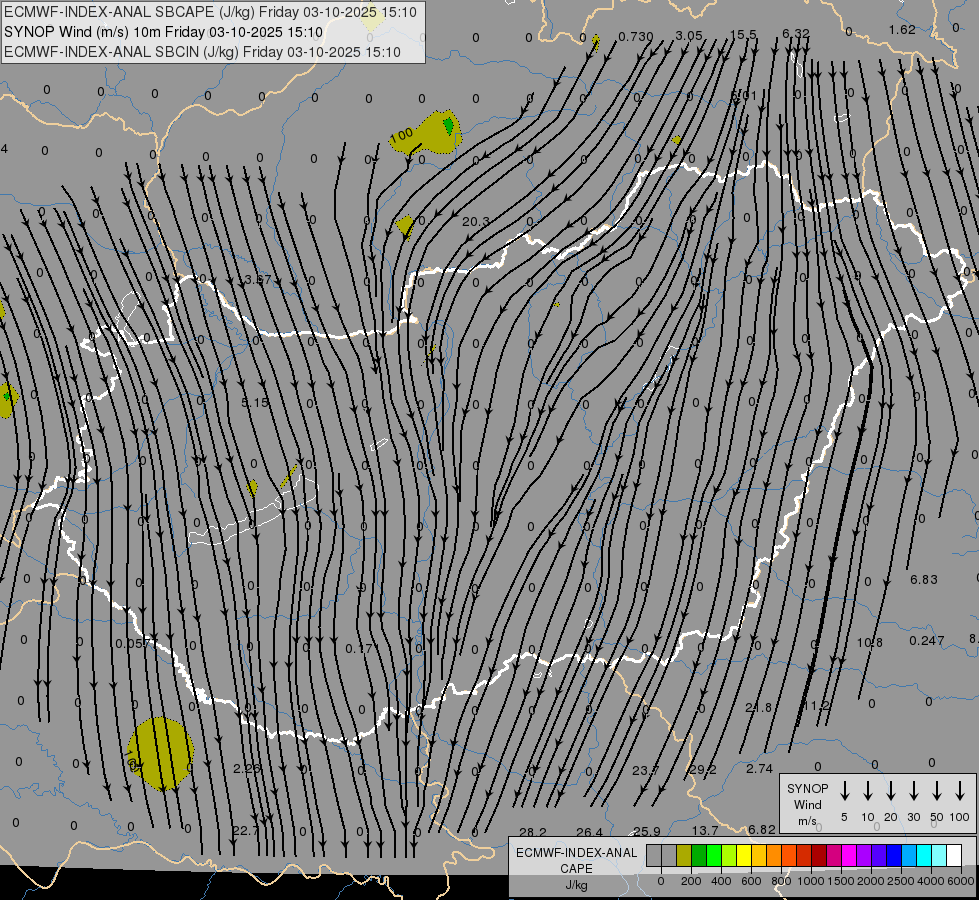This screenshot has width=979, height=900.
Task: Select the olive 200 J/kg CAPE swatch
Action: coord(684,855)
